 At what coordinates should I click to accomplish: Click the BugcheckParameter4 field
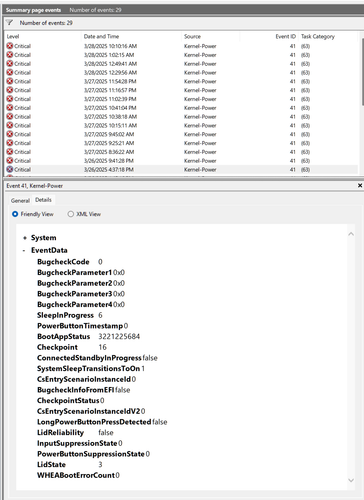coord(81,304)
